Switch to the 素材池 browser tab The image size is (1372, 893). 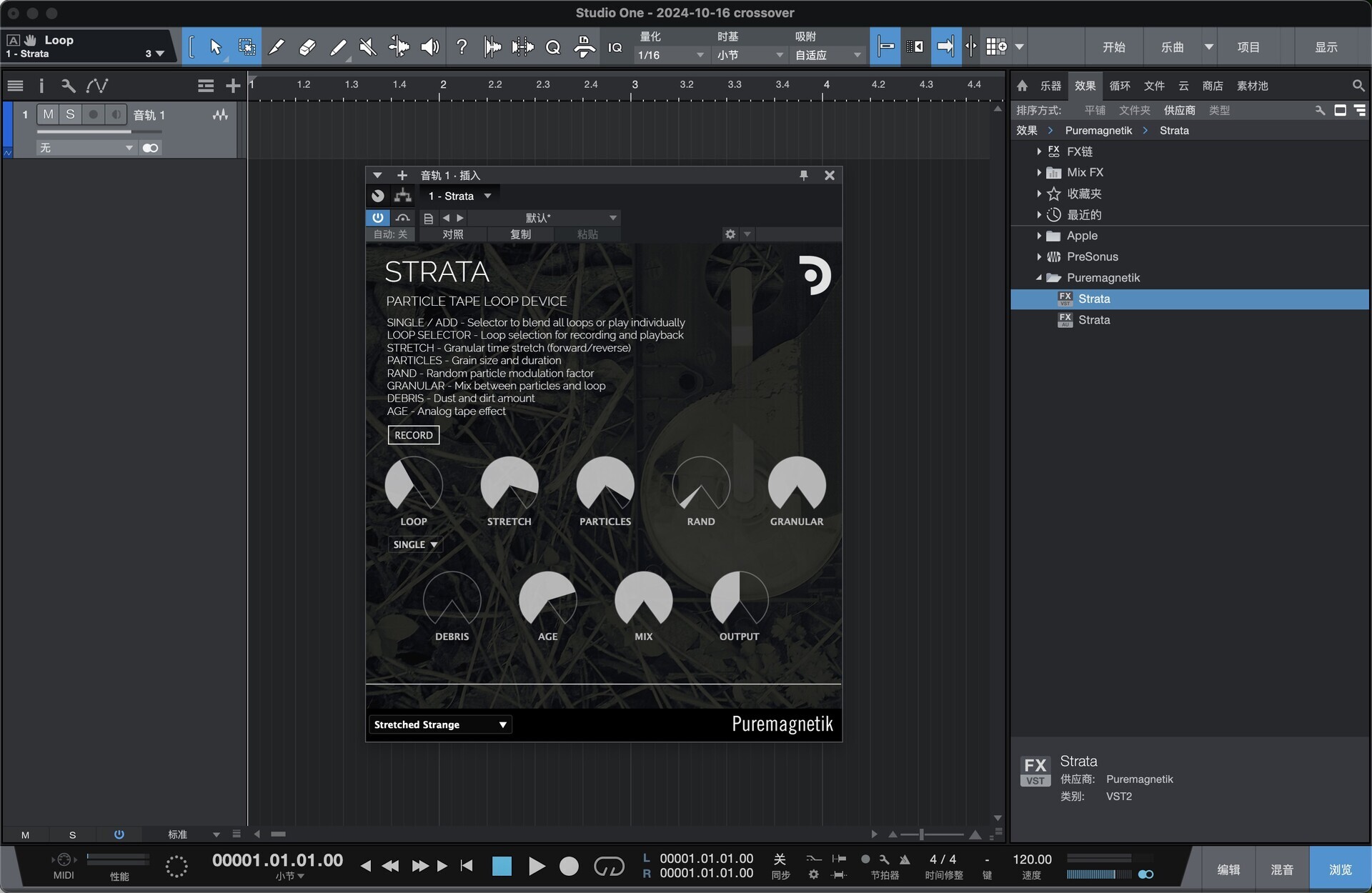click(1253, 86)
